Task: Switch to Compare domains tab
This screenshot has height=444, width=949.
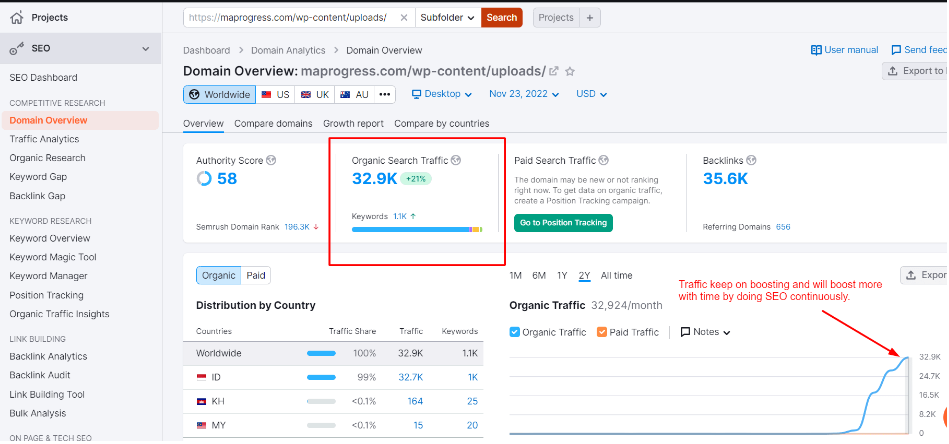Action: 274,123
